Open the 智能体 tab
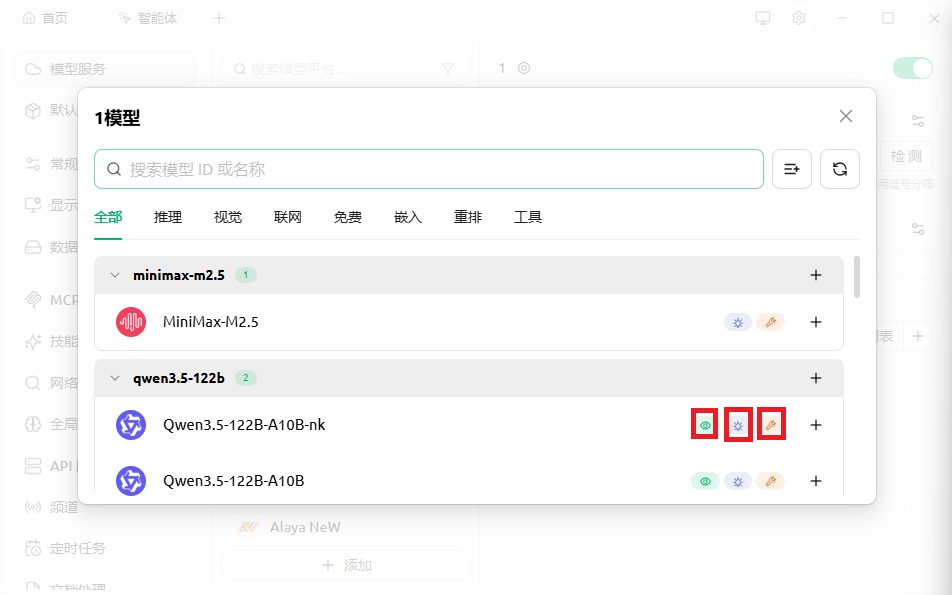 coord(148,18)
